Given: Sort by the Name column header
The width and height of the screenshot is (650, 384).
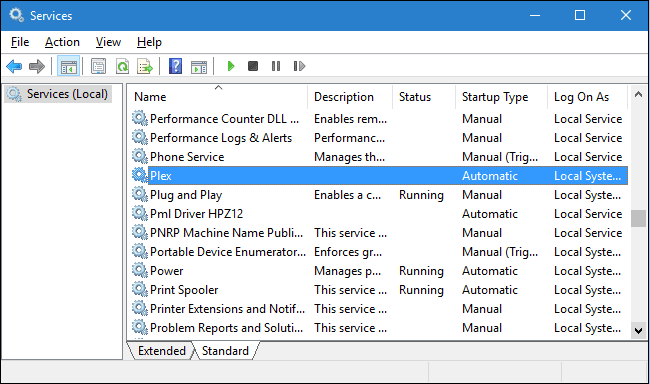Looking at the screenshot, I should pyautogui.click(x=217, y=97).
